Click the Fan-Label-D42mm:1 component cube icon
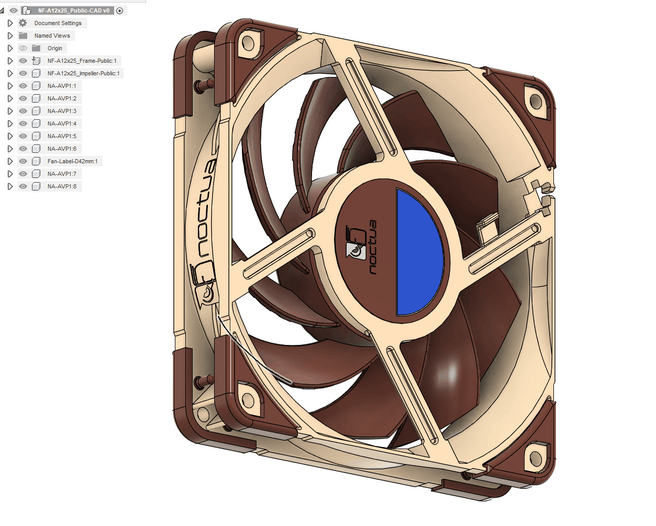Image resolution: width=656 pixels, height=526 pixels. (36, 161)
